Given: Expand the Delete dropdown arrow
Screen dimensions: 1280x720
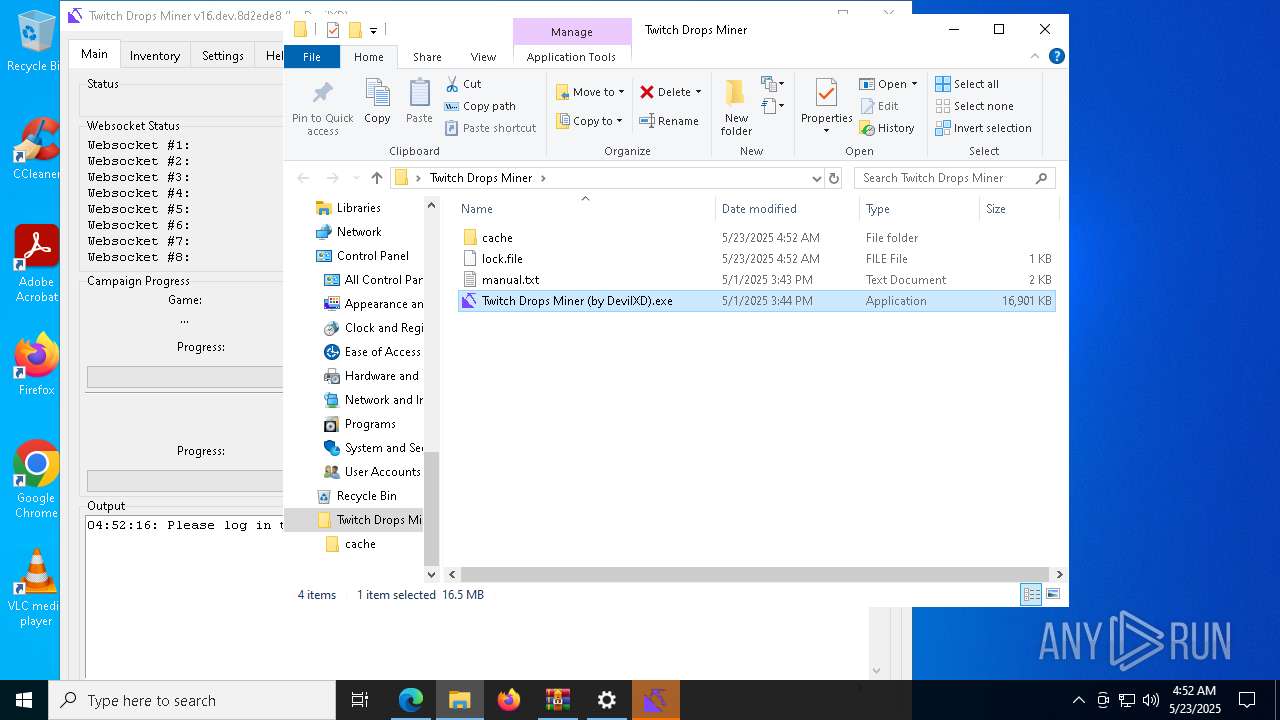Looking at the screenshot, I should tap(698, 92).
